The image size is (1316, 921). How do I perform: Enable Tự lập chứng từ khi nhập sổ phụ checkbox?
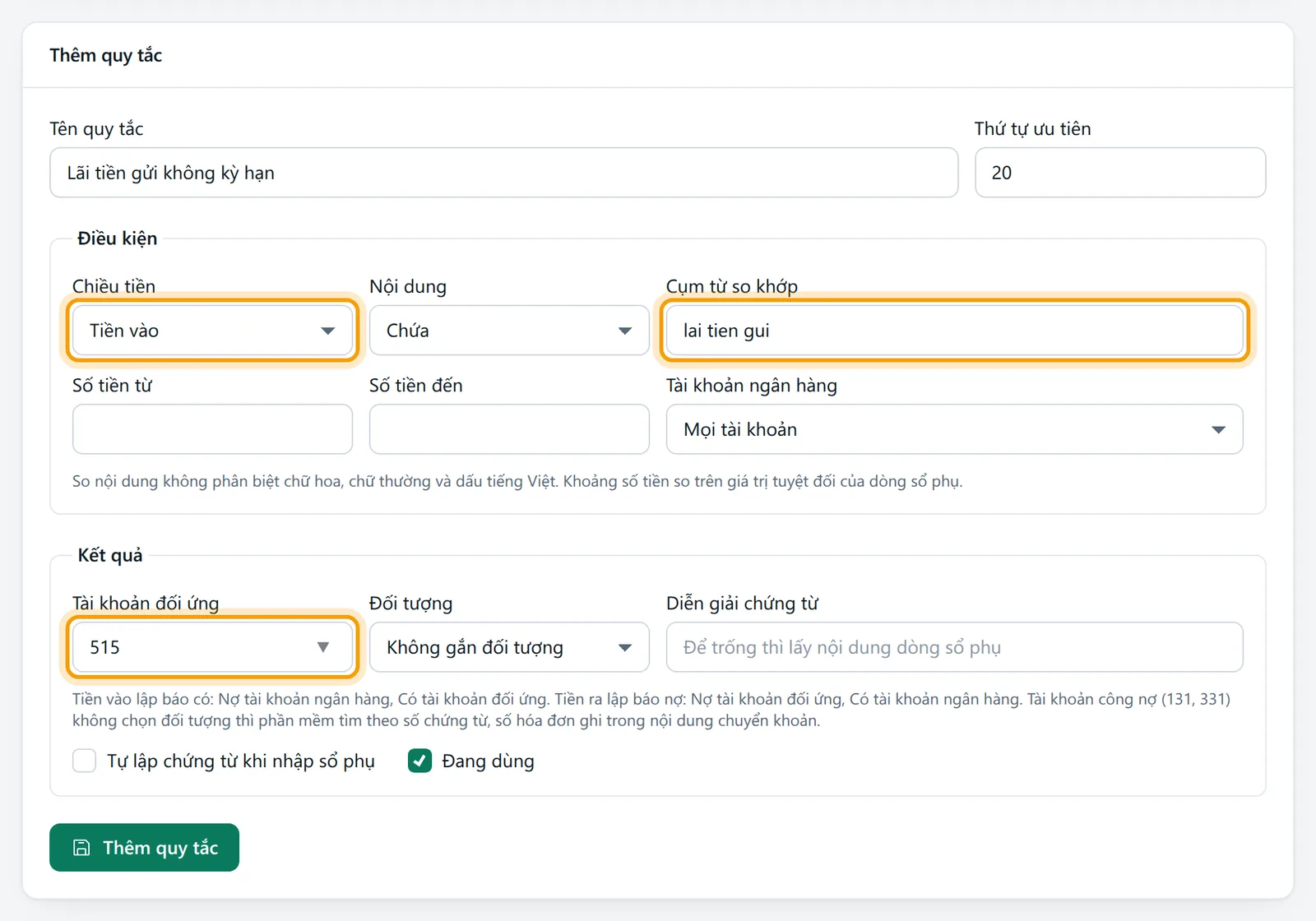click(x=84, y=761)
